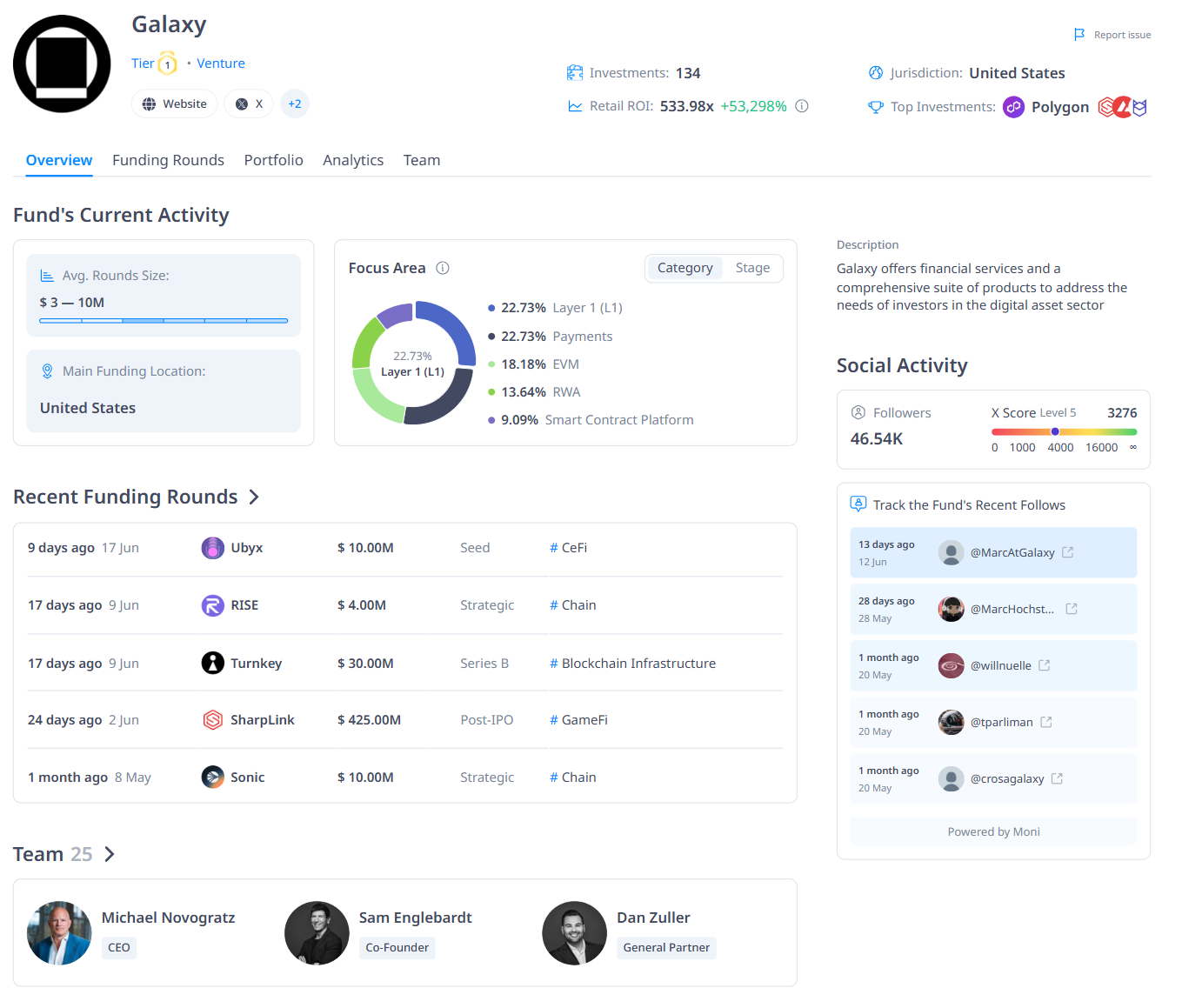Open the Polygon top investment logo

tap(1013, 107)
